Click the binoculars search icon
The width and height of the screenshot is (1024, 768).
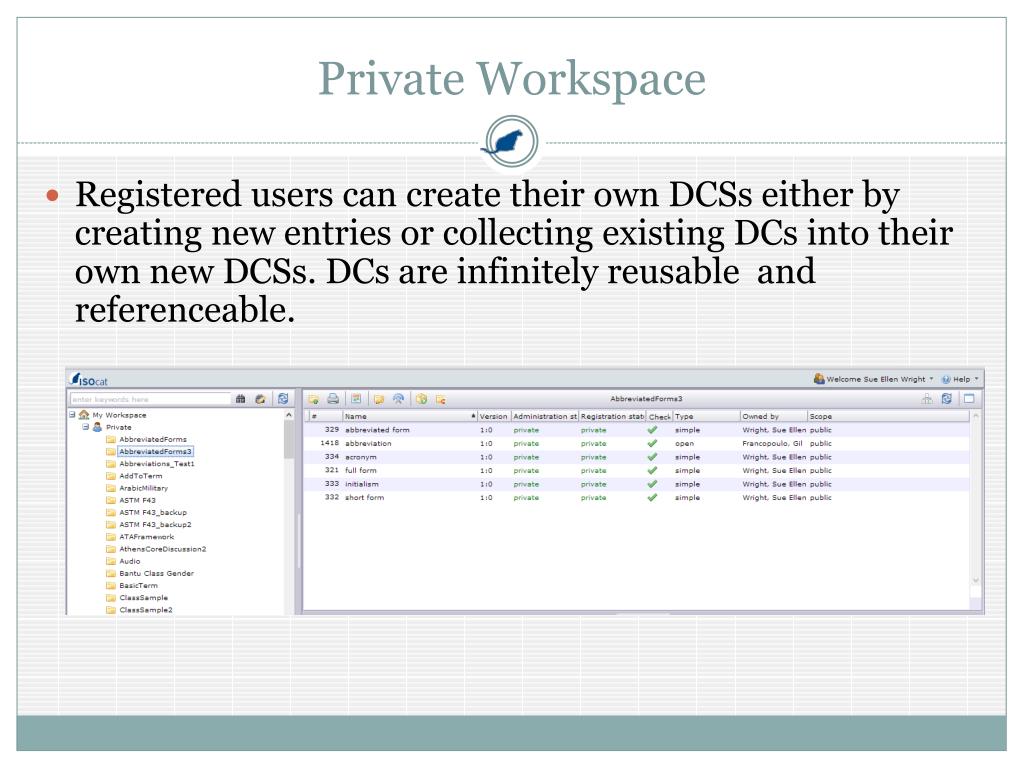point(241,399)
